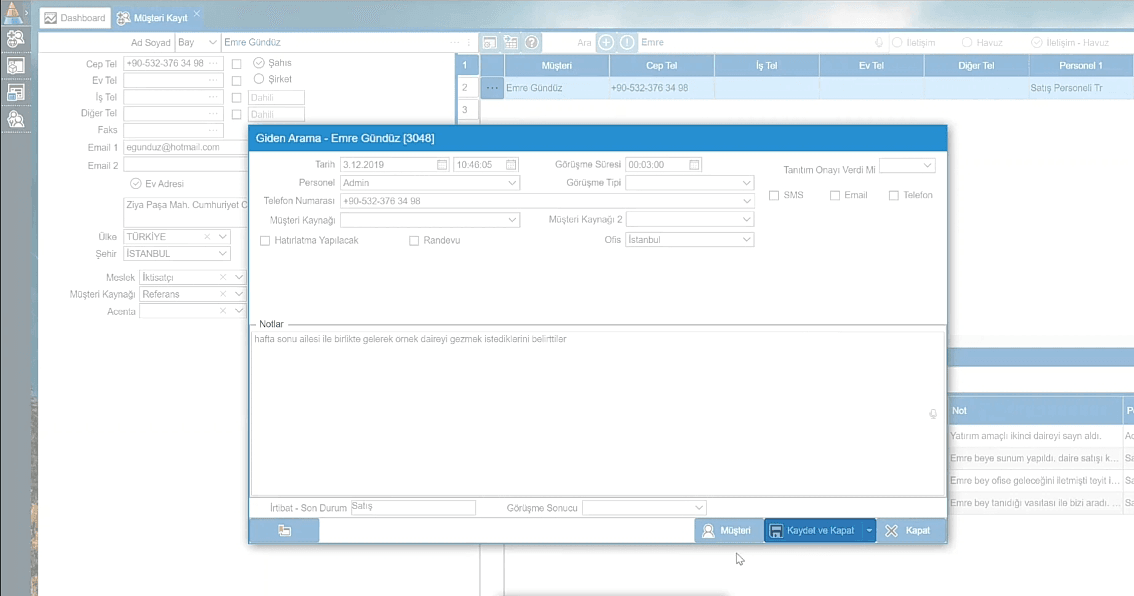The image size is (1134, 596).
Task: Click the ellipsis in the İş Tel field
Action: [213, 97]
